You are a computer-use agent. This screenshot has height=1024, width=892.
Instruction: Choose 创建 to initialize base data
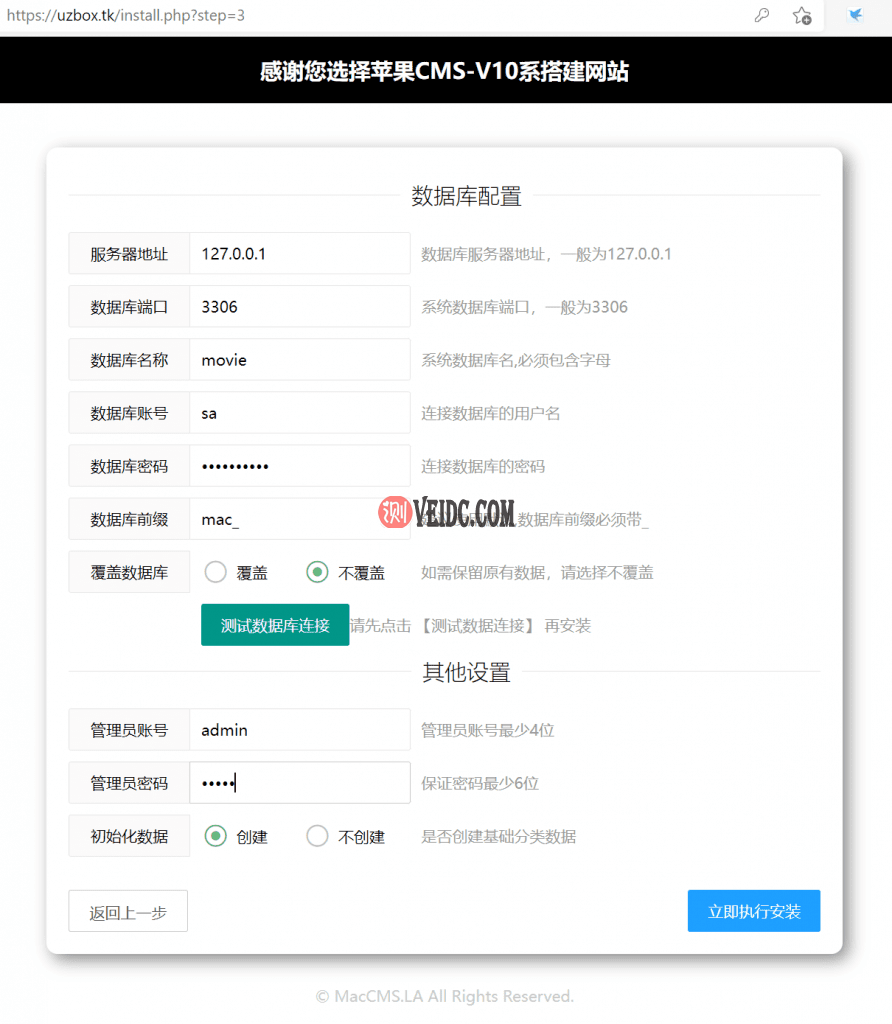[215, 836]
